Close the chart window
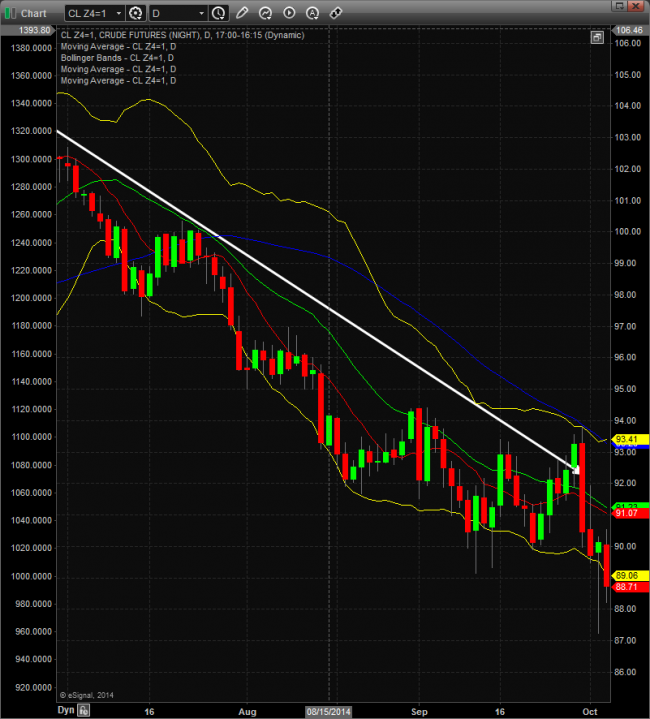This screenshot has height=719, width=650. click(635, 6)
